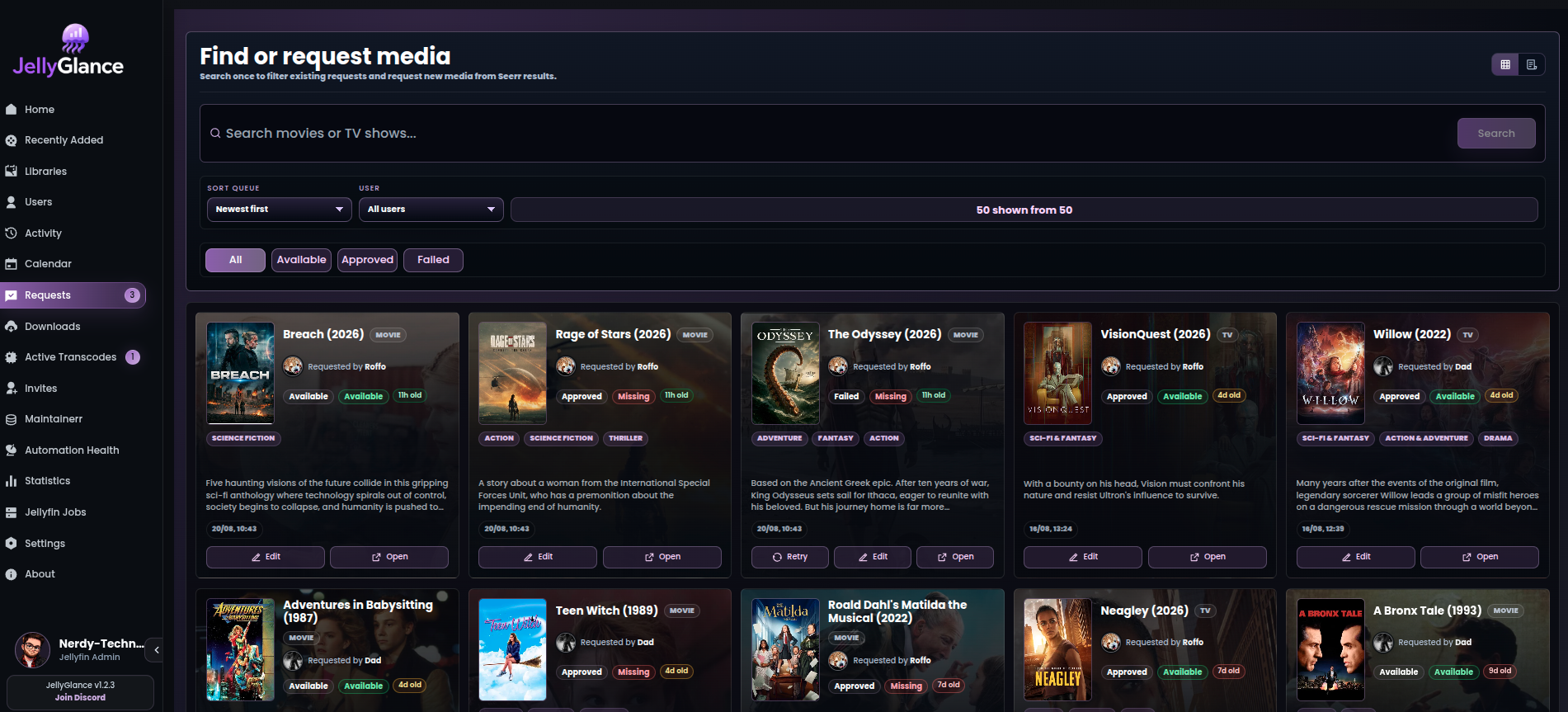The height and width of the screenshot is (712, 1568).
Task: Click the Join Discord link
Action: [80, 698]
